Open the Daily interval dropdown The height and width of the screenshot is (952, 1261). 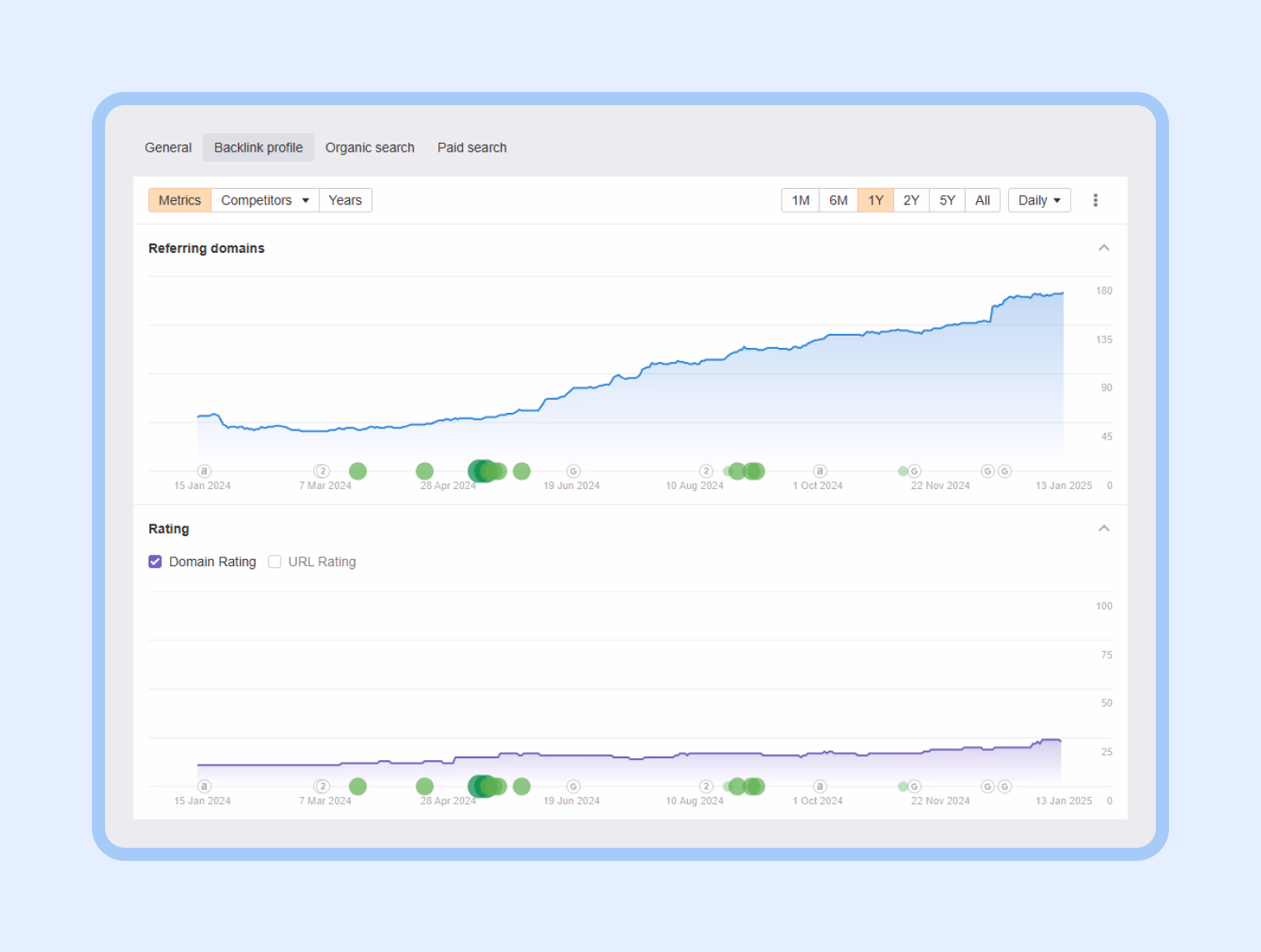tap(1039, 200)
